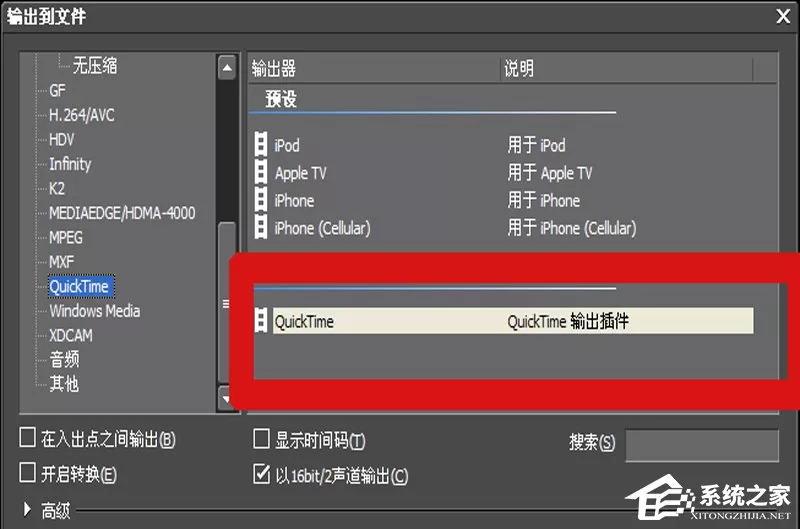Select QuickTime in the format tree
This screenshot has width=800, height=529.
(x=81, y=287)
